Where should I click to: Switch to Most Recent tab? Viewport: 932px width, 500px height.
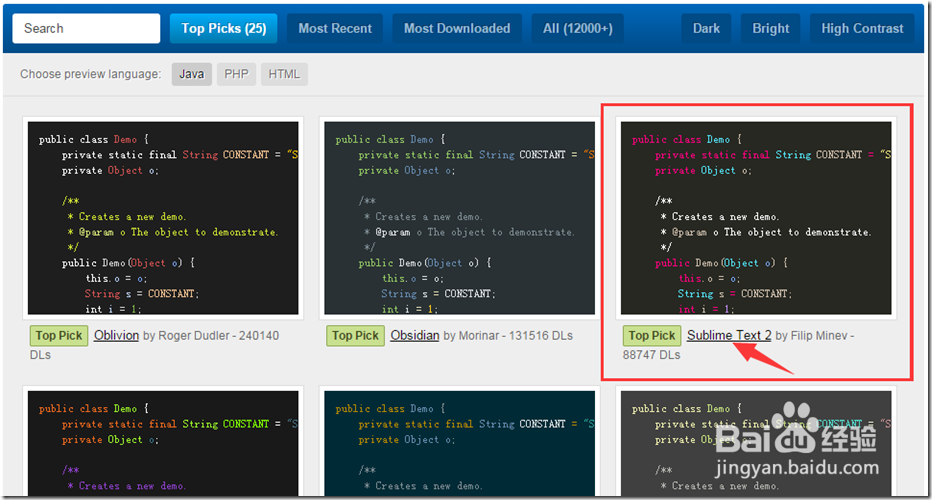[x=335, y=29]
